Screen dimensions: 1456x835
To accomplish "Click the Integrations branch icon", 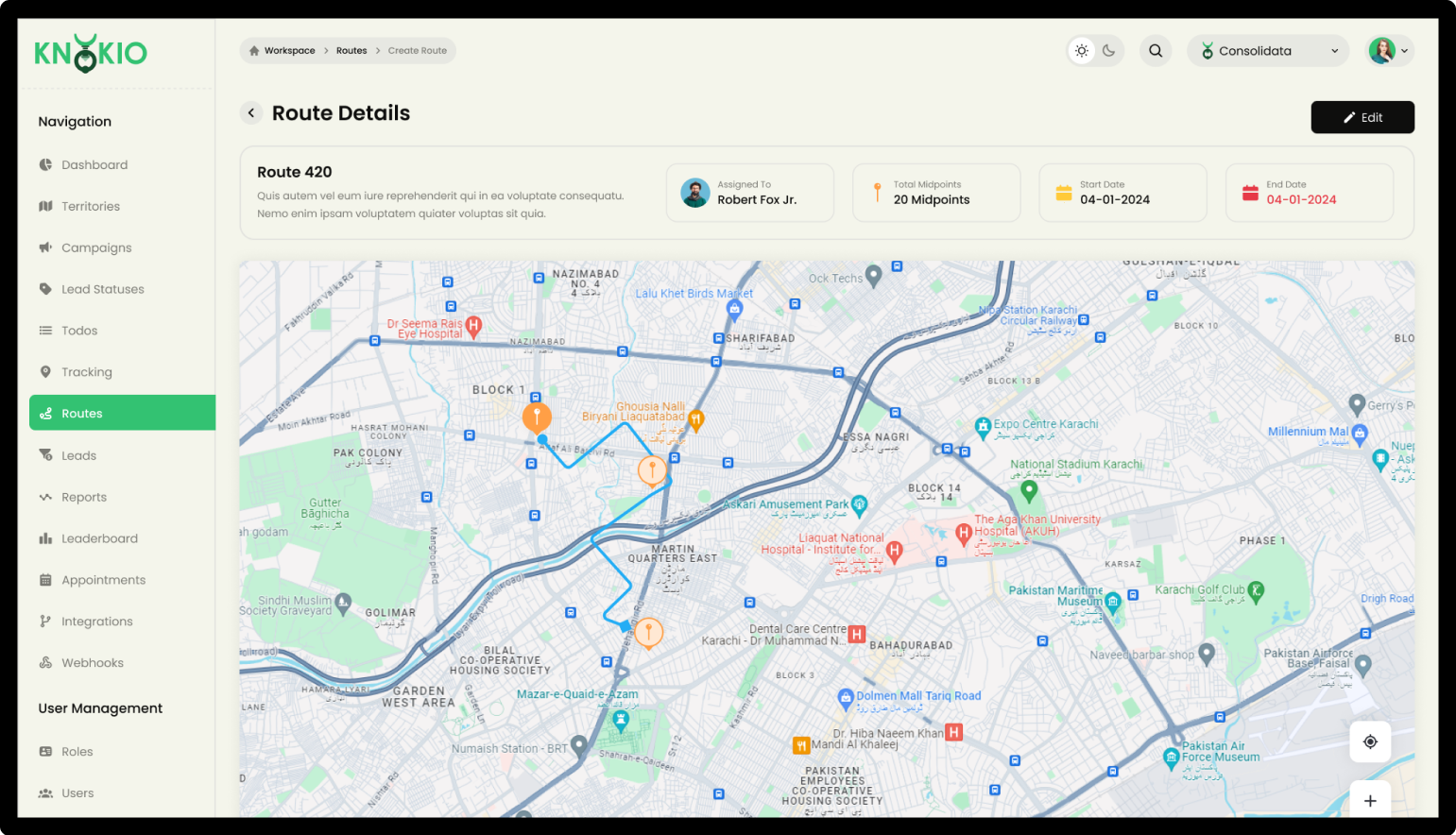I will tap(45, 622).
